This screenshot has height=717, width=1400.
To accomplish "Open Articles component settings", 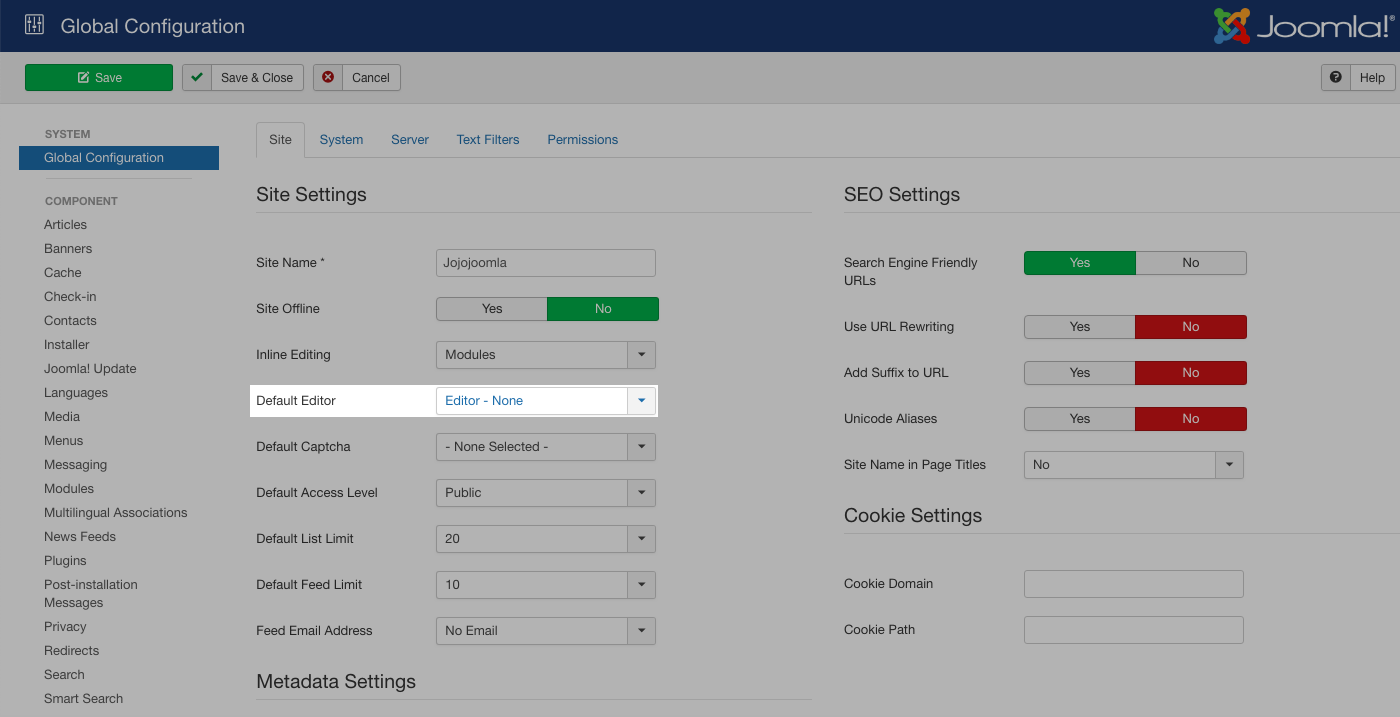I will tap(66, 225).
